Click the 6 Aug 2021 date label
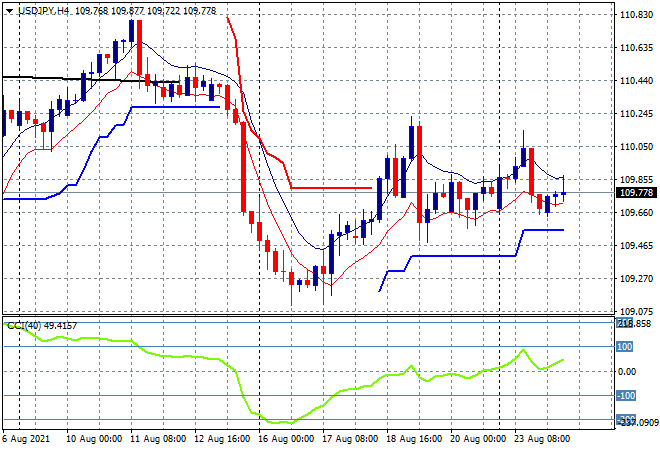Image resolution: width=660 pixels, height=450 pixels. point(26,439)
